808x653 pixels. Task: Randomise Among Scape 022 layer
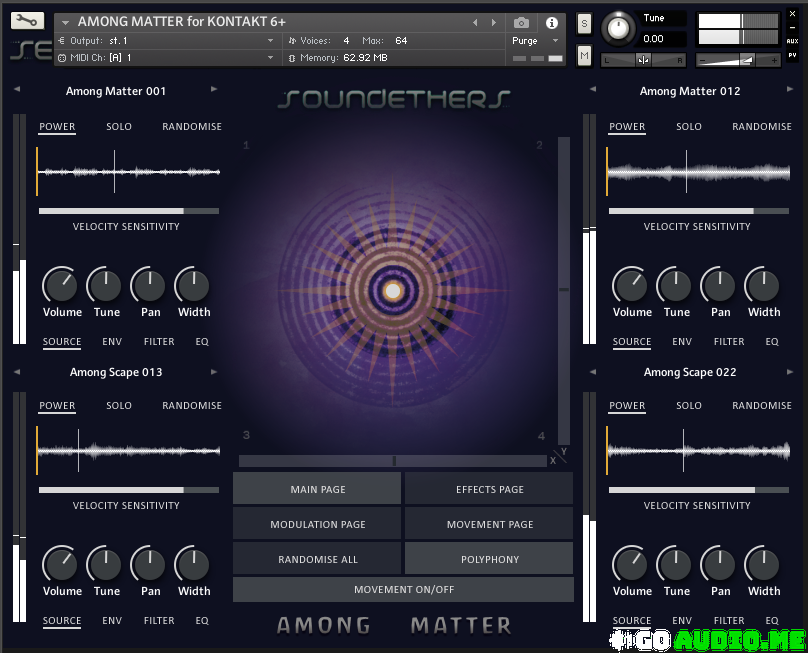click(762, 406)
